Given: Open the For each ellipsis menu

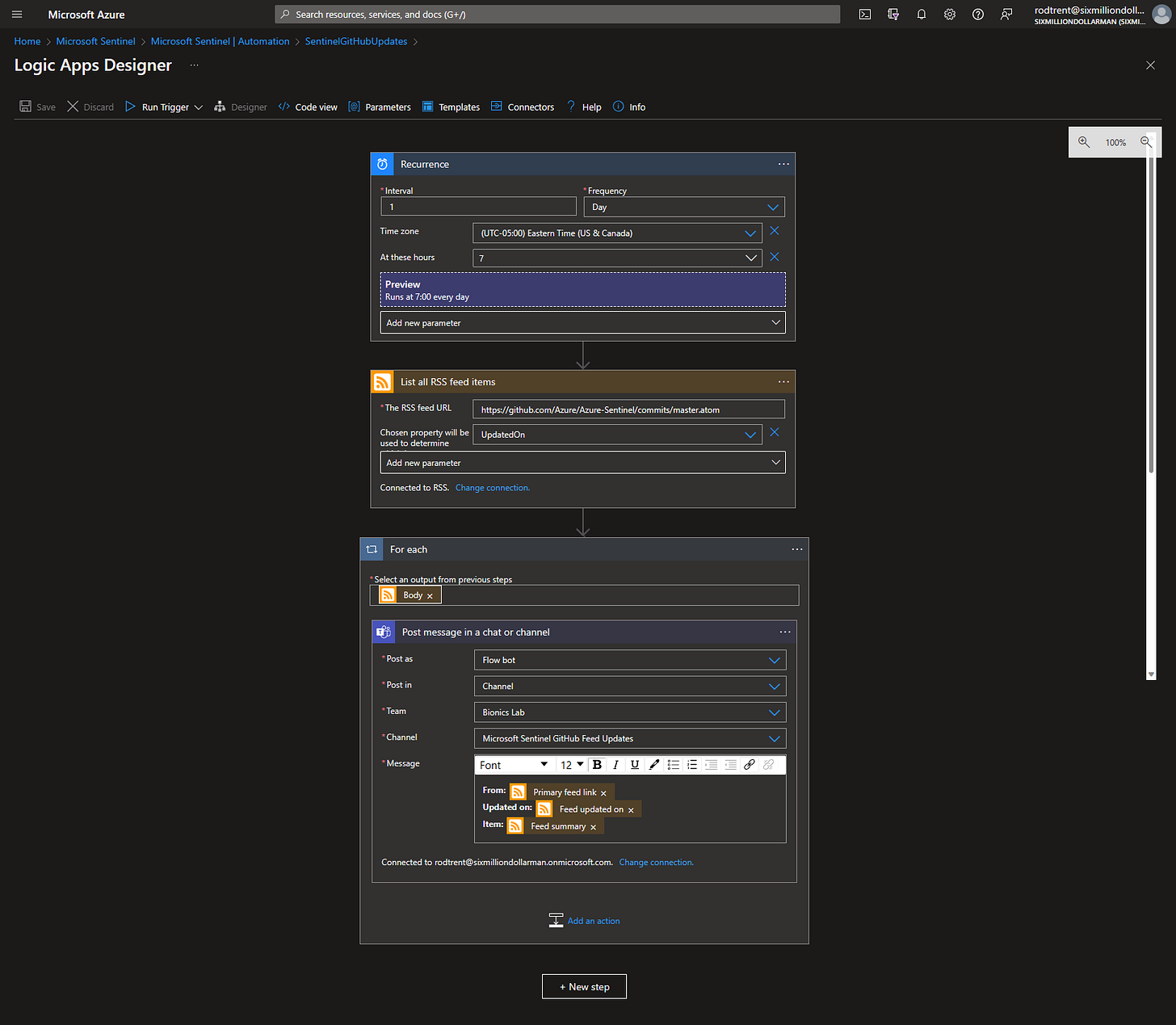Looking at the screenshot, I should pyautogui.click(x=797, y=549).
